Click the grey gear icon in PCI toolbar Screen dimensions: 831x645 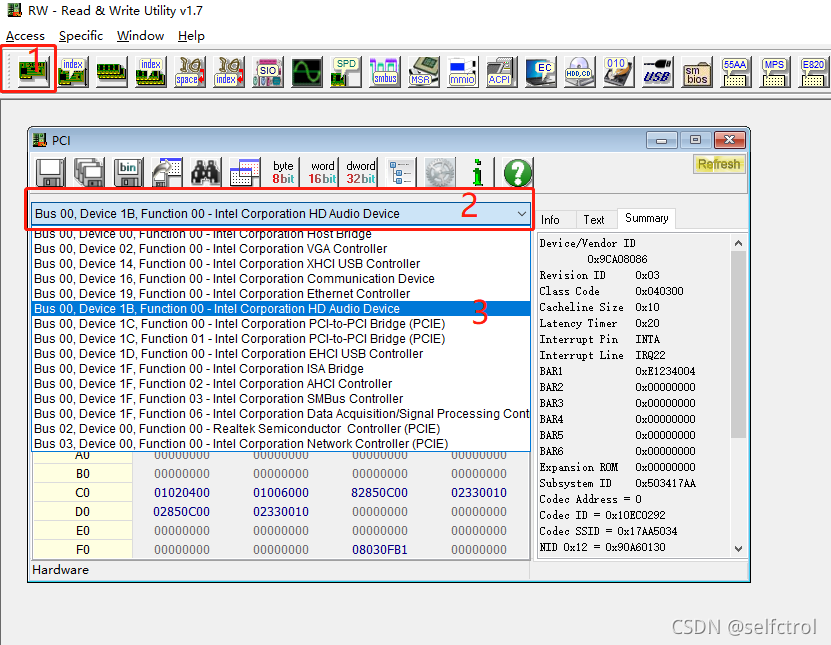pyautogui.click(x=439, y=172)
